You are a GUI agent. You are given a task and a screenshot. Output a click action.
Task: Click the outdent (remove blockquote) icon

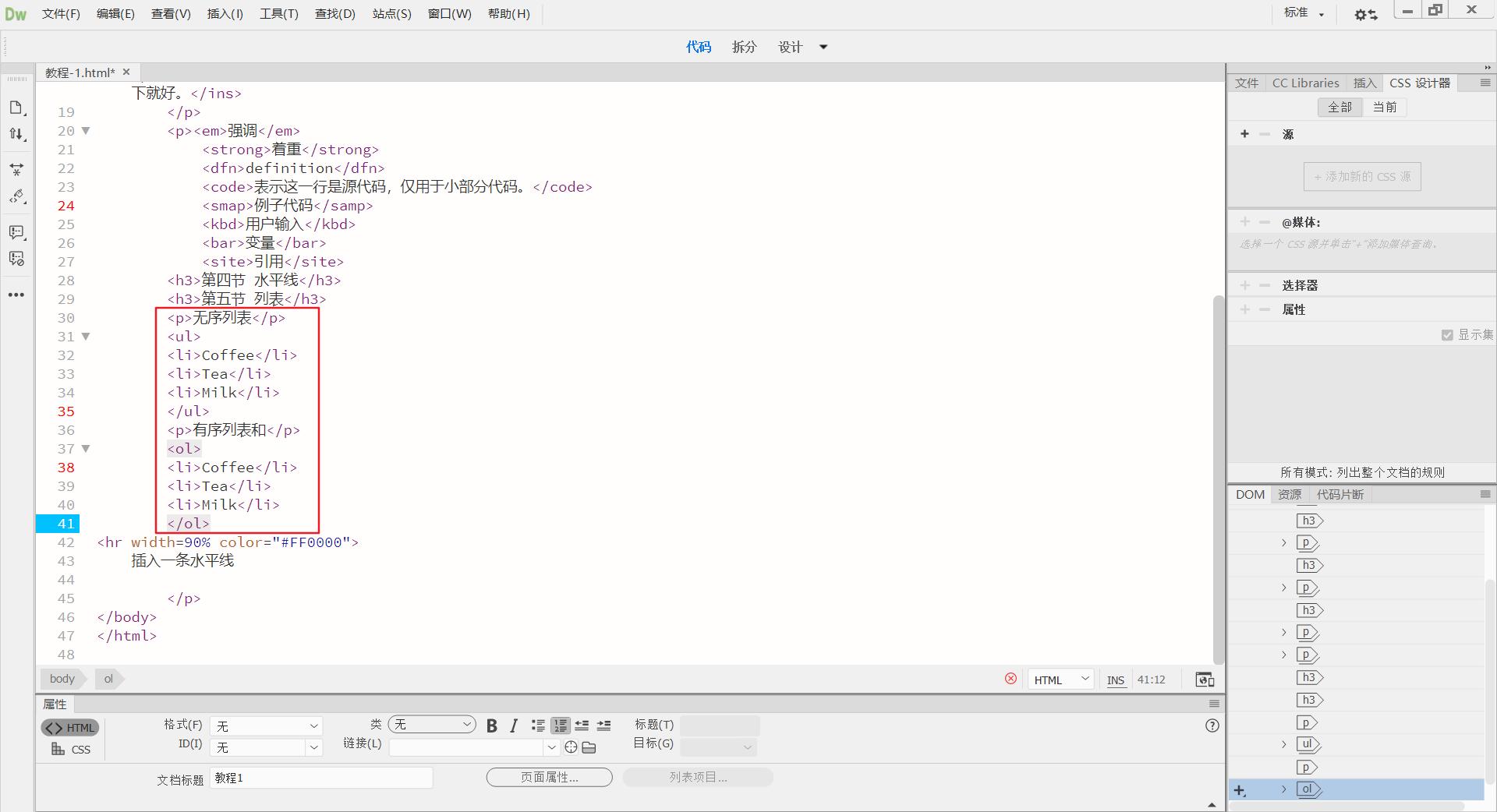[582, 726]
